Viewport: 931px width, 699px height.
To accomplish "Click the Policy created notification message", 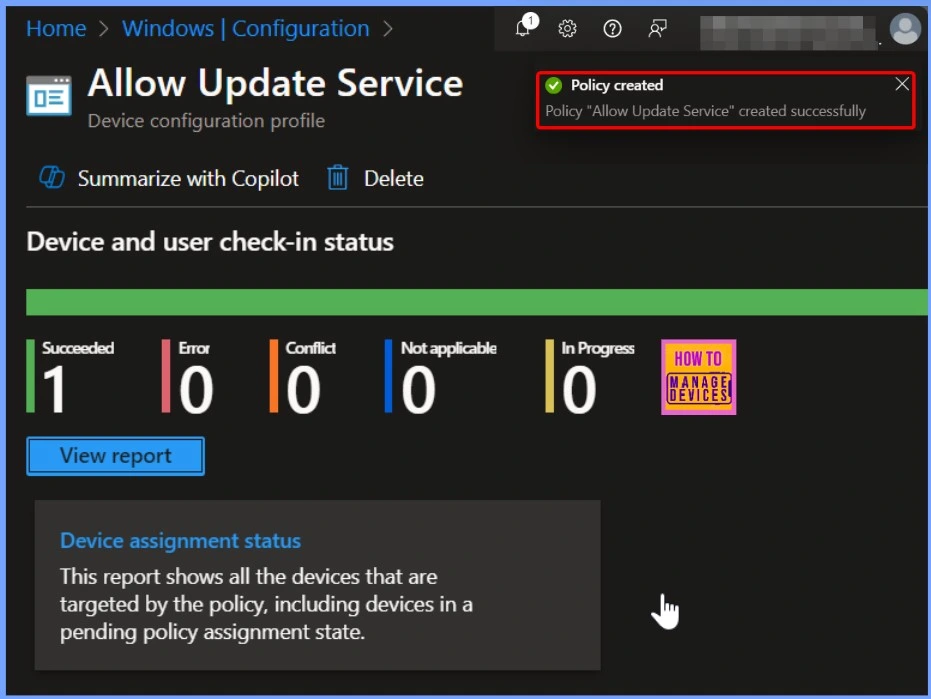I will click(705, 111).
